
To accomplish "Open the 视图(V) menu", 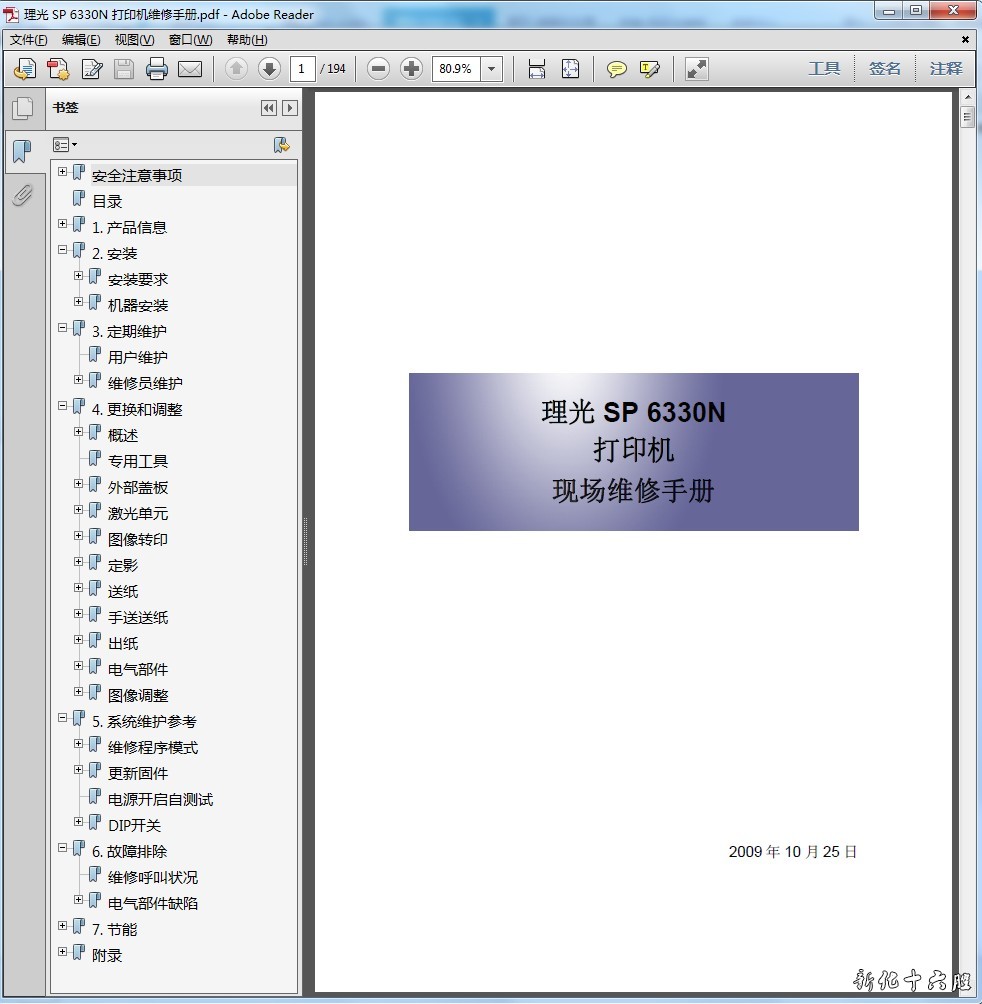I will click(x=134, y=40).
